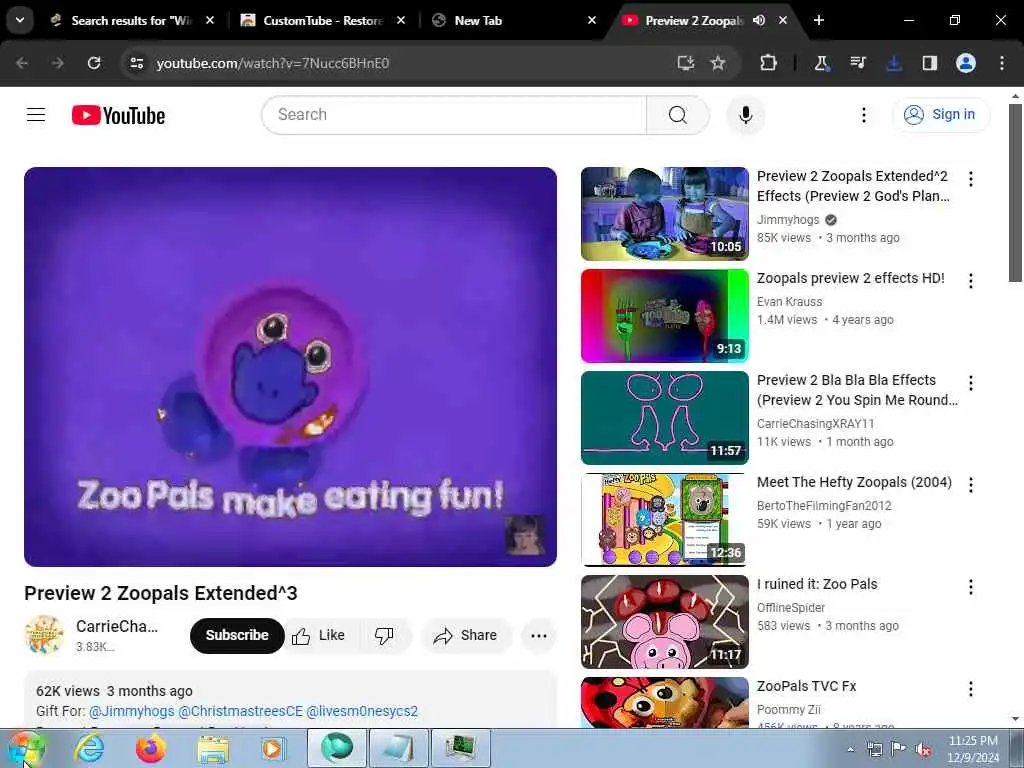
Task: Open options for Meet The Hefty Zoopals
Action: coord(971,485)
